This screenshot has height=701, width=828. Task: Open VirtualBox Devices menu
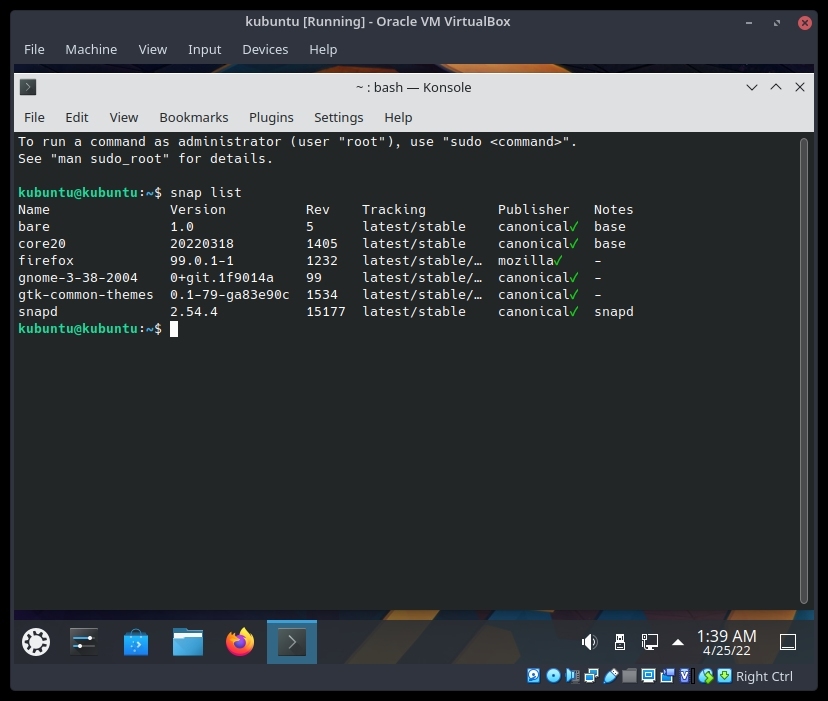click(265, 49)
